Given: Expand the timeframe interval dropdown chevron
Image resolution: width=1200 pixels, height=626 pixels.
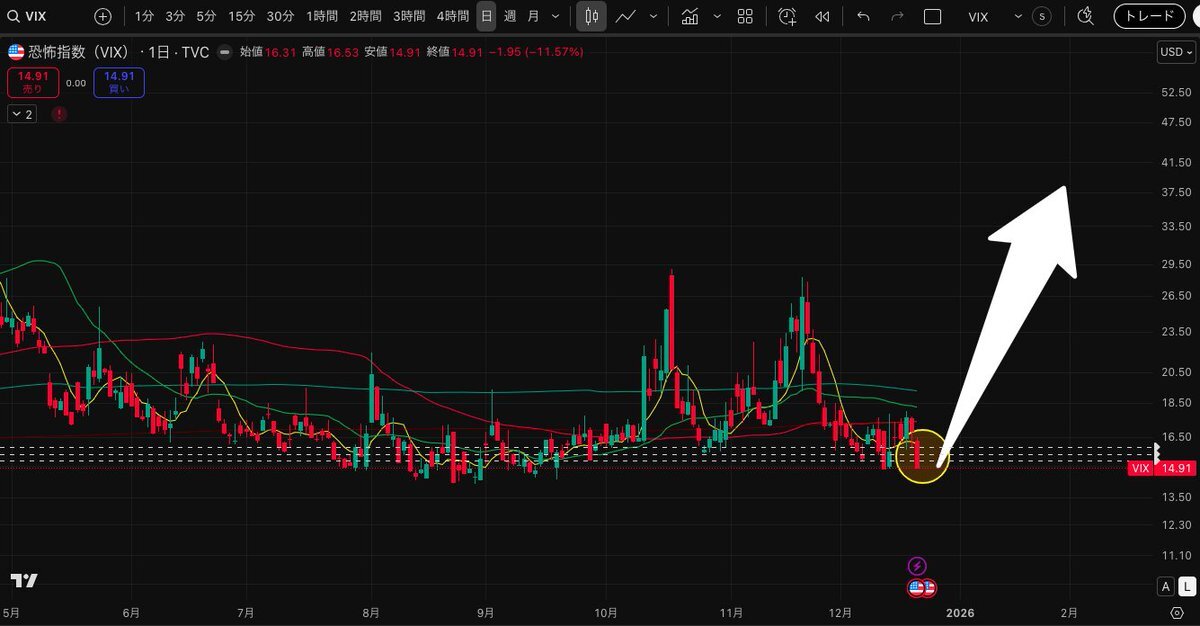Looking at the screenshot, I should (x=556, y=16).
